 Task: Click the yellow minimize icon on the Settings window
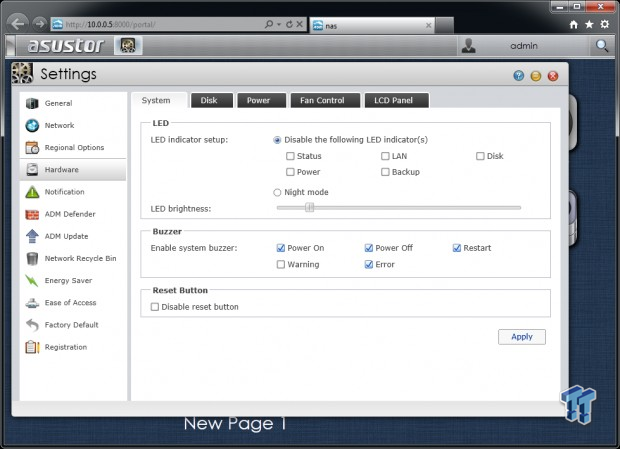point(536,76)
